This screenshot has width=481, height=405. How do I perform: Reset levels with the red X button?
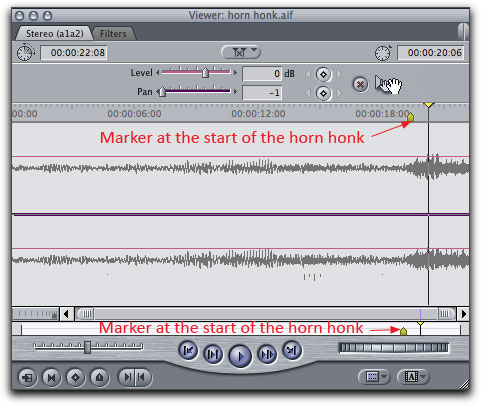(x=360, y=84)
